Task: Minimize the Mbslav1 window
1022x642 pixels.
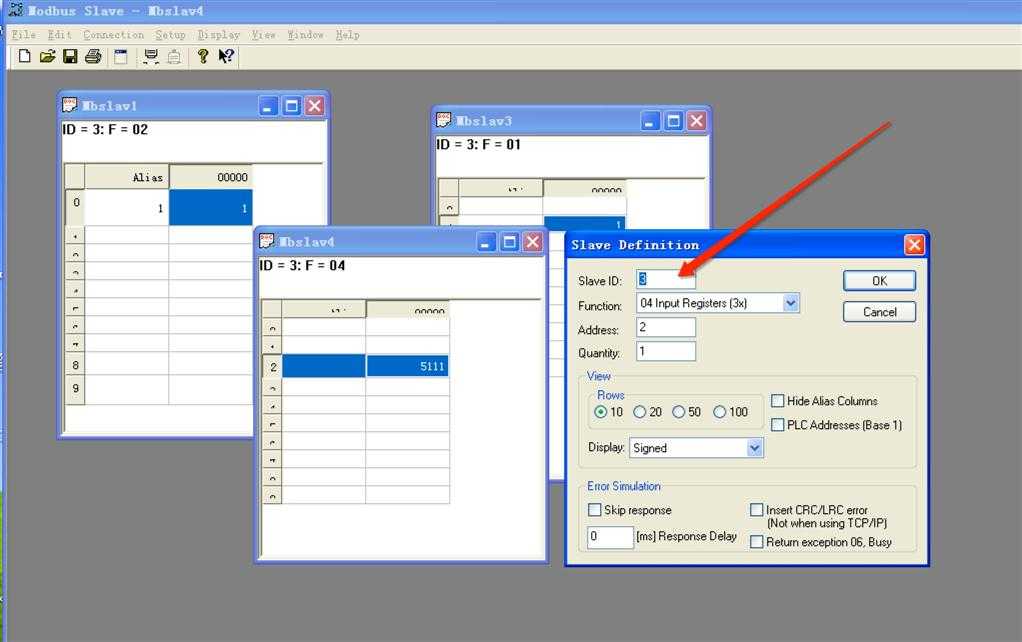Action: tap(269, 106)
